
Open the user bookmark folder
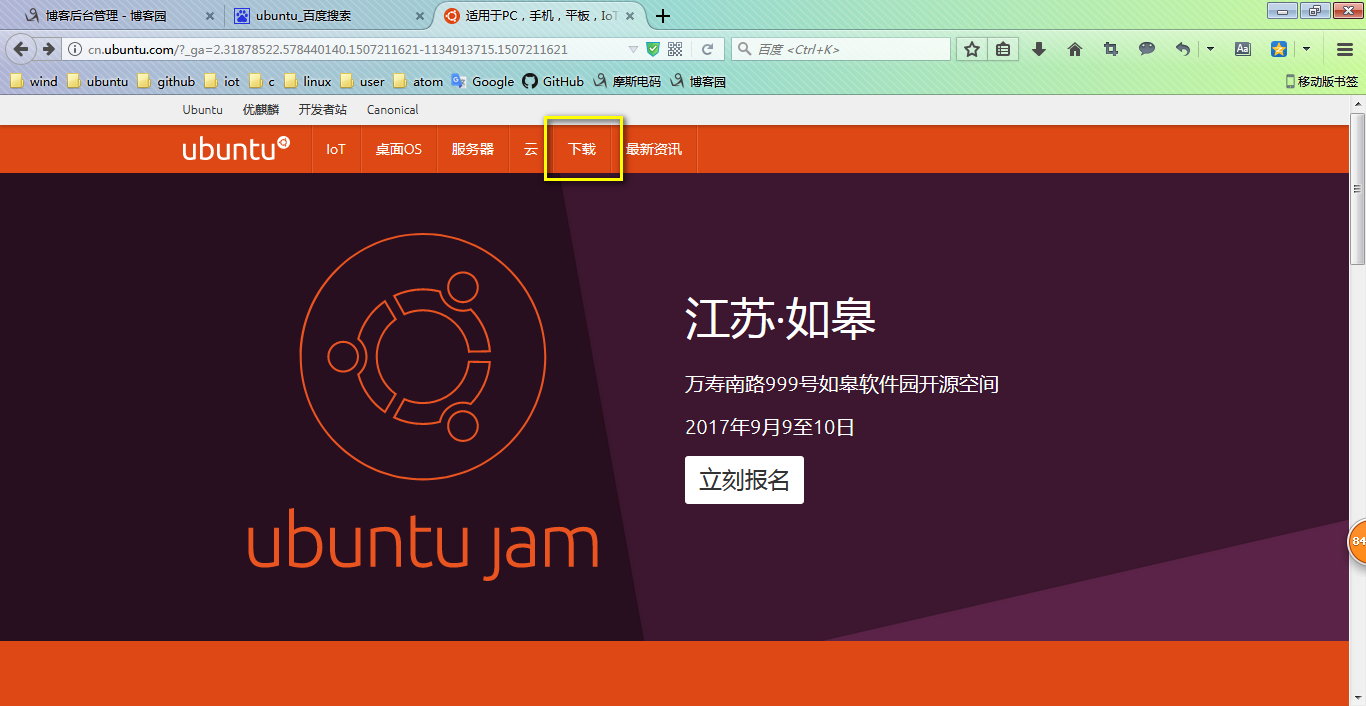tap(362, 82)
